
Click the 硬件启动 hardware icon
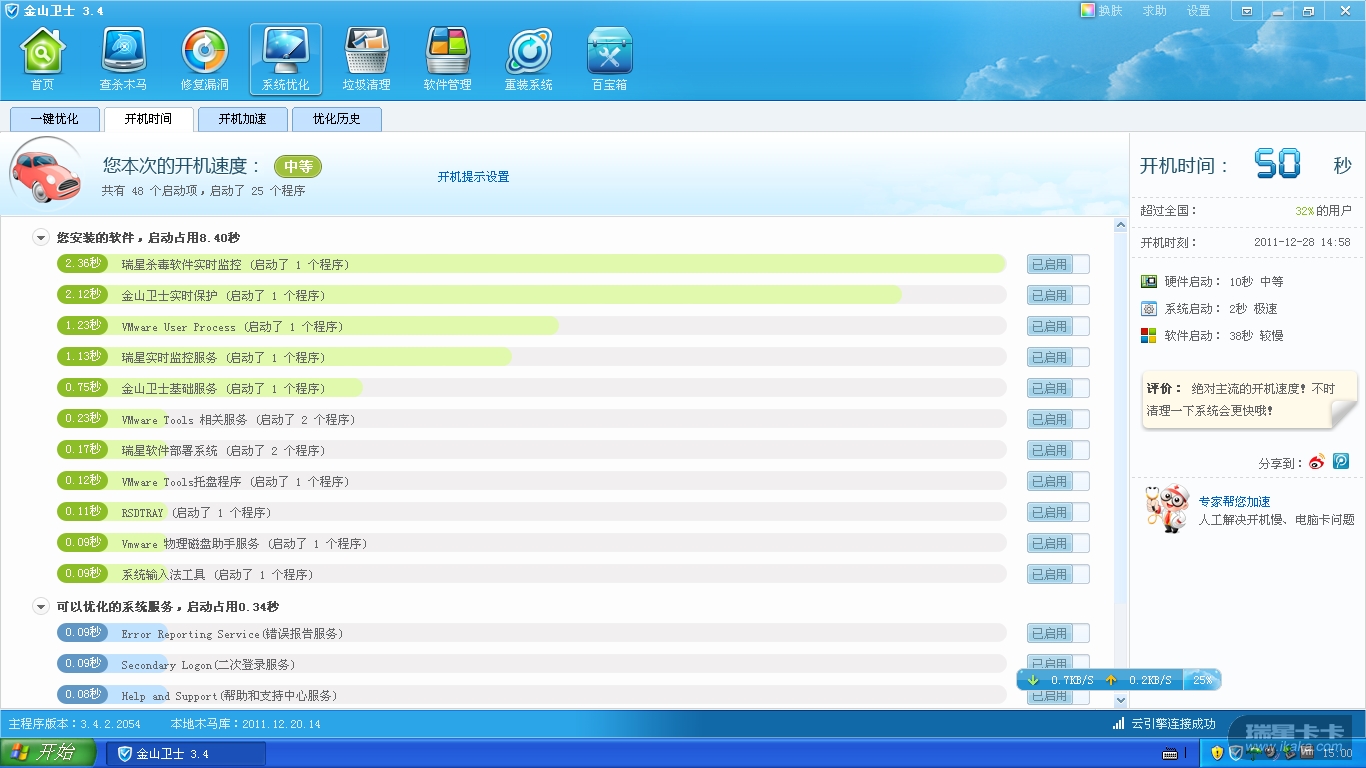tap(1149, 282)
